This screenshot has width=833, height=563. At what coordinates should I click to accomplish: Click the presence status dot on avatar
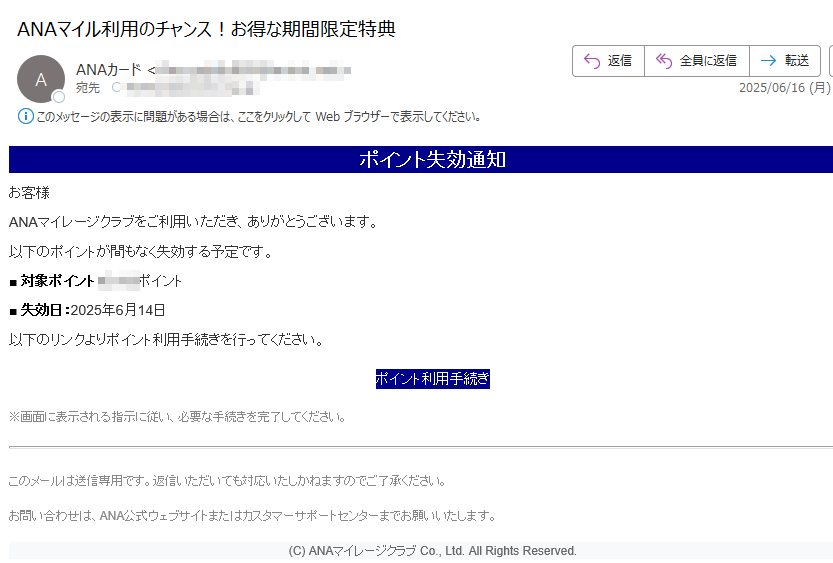(x=58, y=97)
